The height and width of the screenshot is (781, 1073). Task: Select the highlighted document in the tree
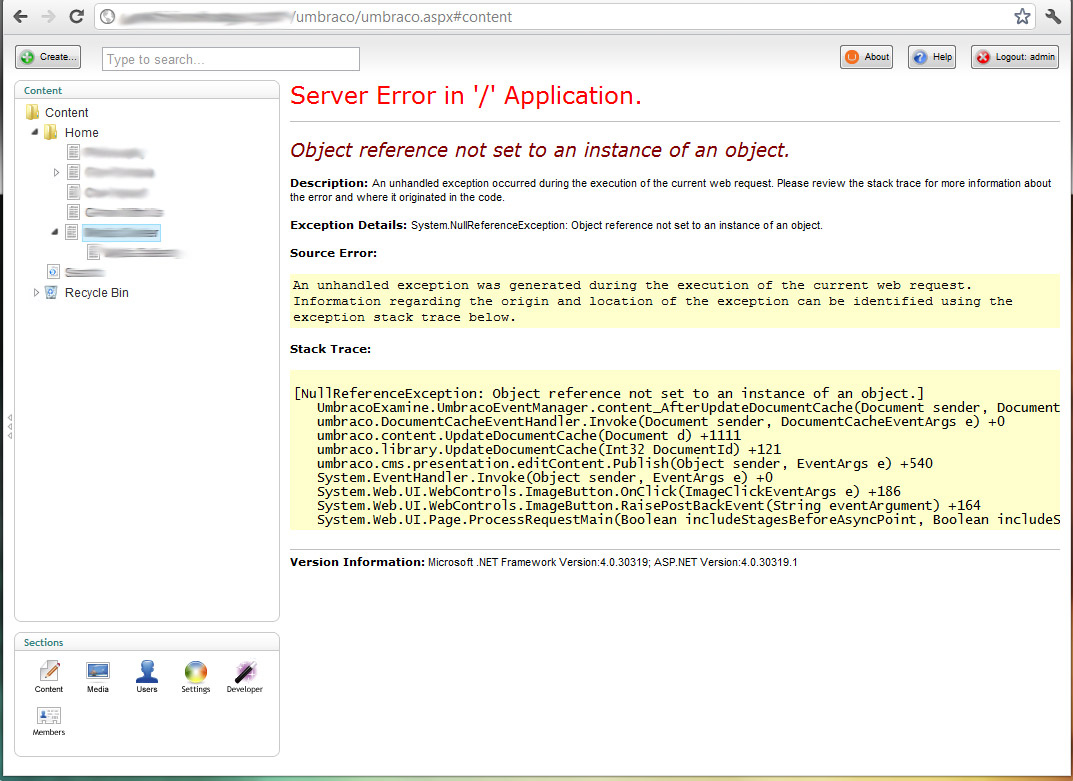[x=121, y=233]
